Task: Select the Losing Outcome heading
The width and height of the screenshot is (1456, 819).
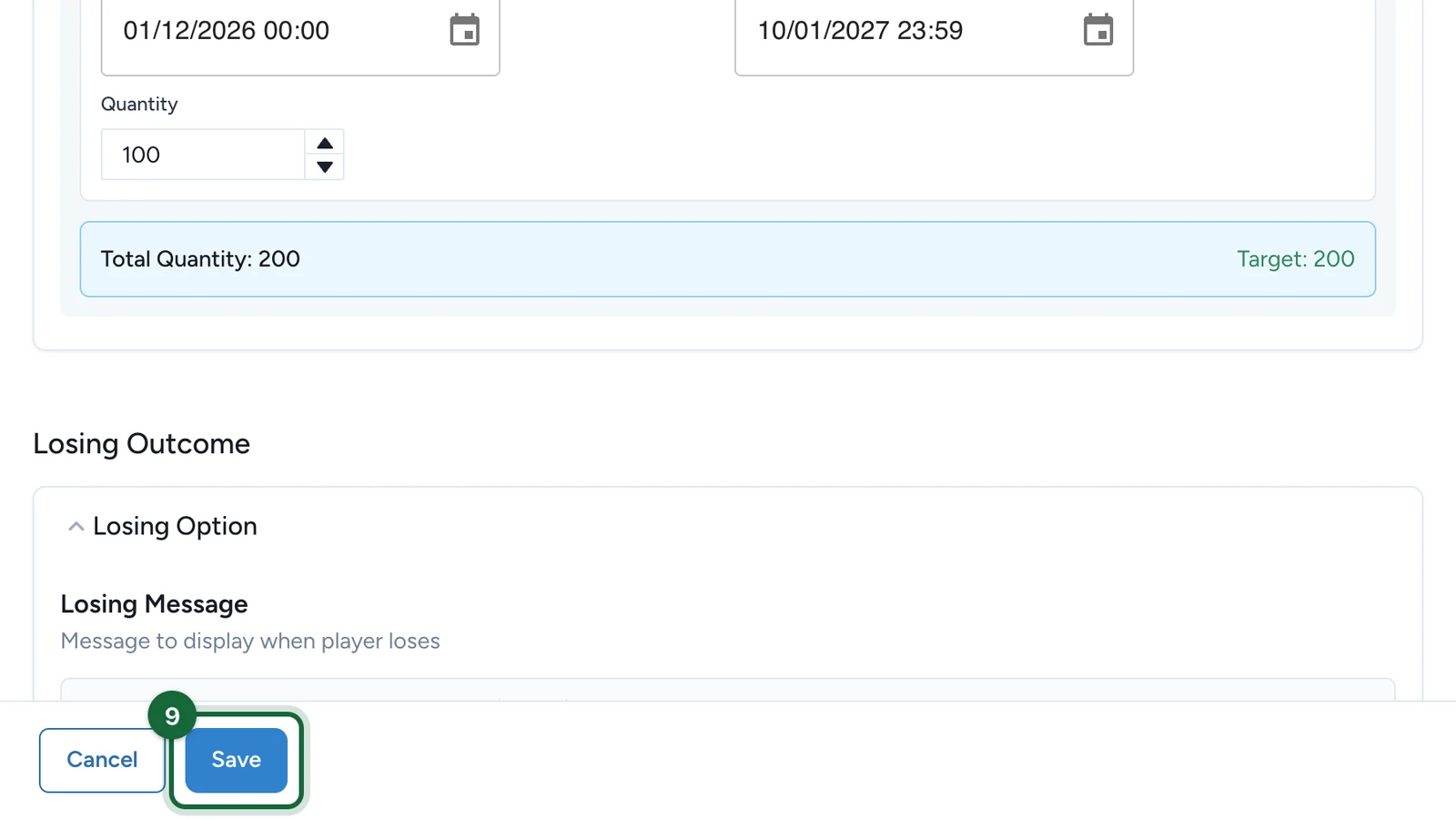Action: (x=141, y=444)
